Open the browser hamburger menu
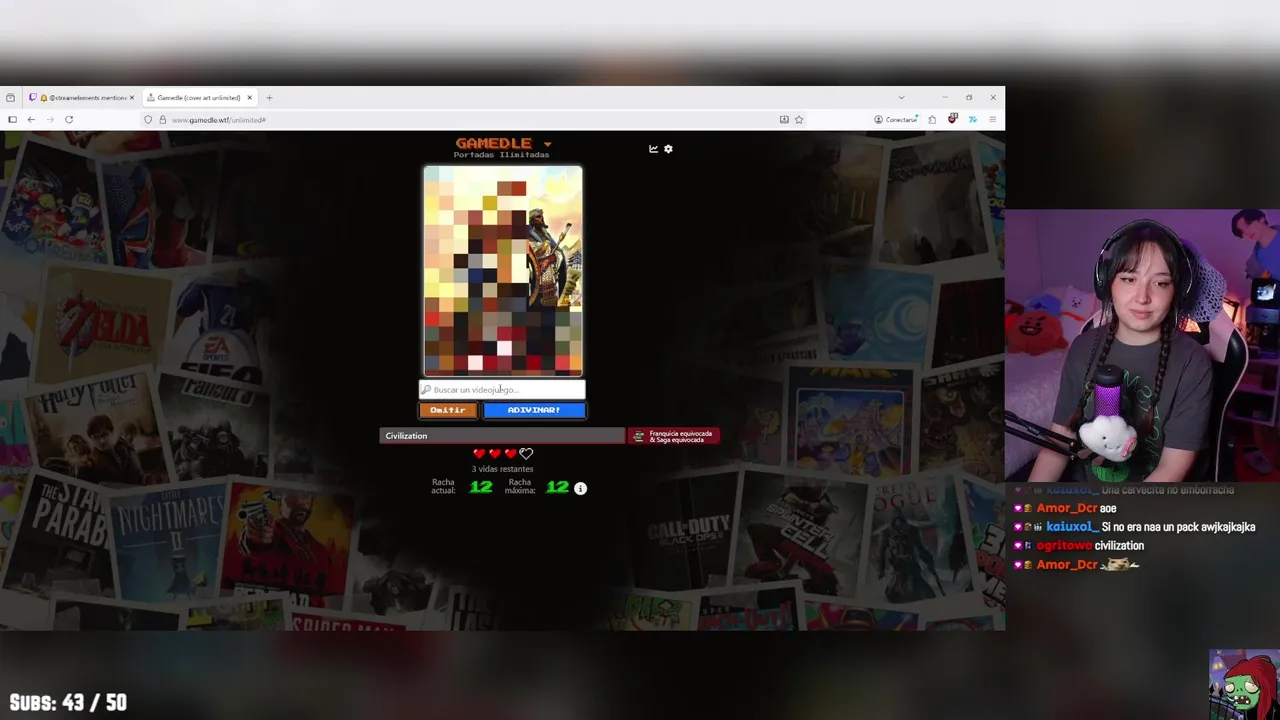The width and height of the screenshot is (1280, 720). tap(992, 120)
